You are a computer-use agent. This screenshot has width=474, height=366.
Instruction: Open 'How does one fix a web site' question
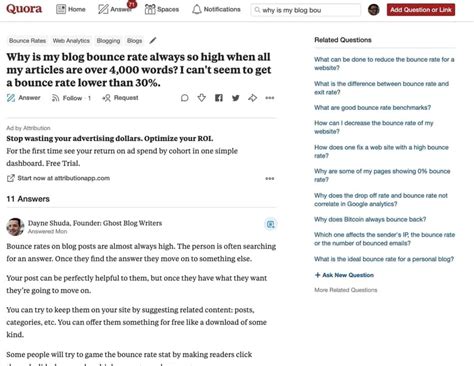pyautogui.click(x=381, y=152)
